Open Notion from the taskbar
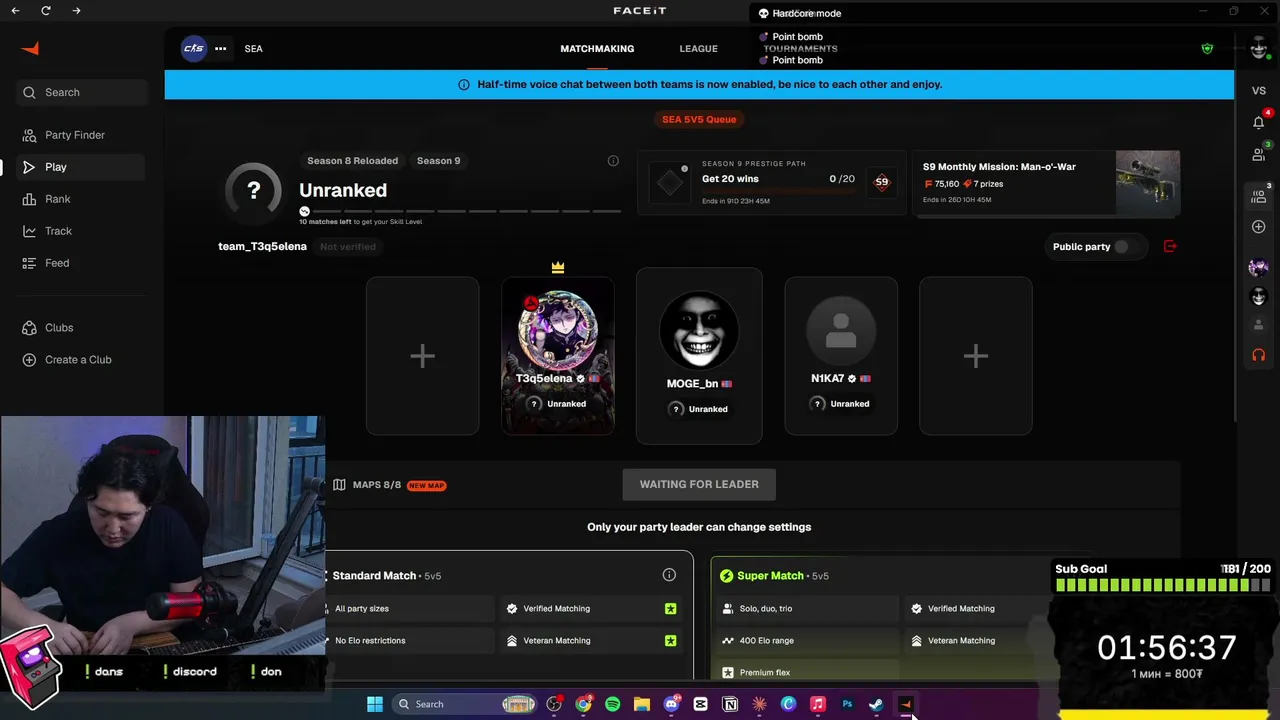 730,704
